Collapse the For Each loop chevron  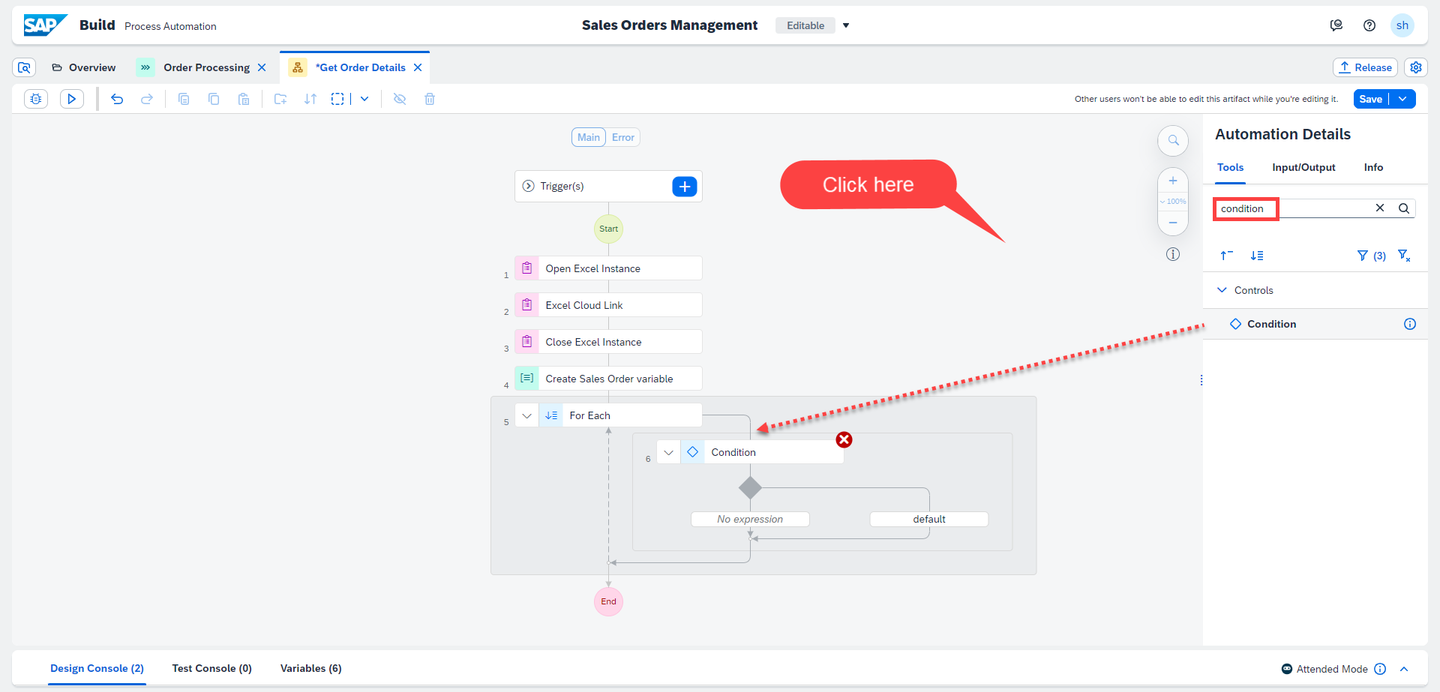pos(527,415)
